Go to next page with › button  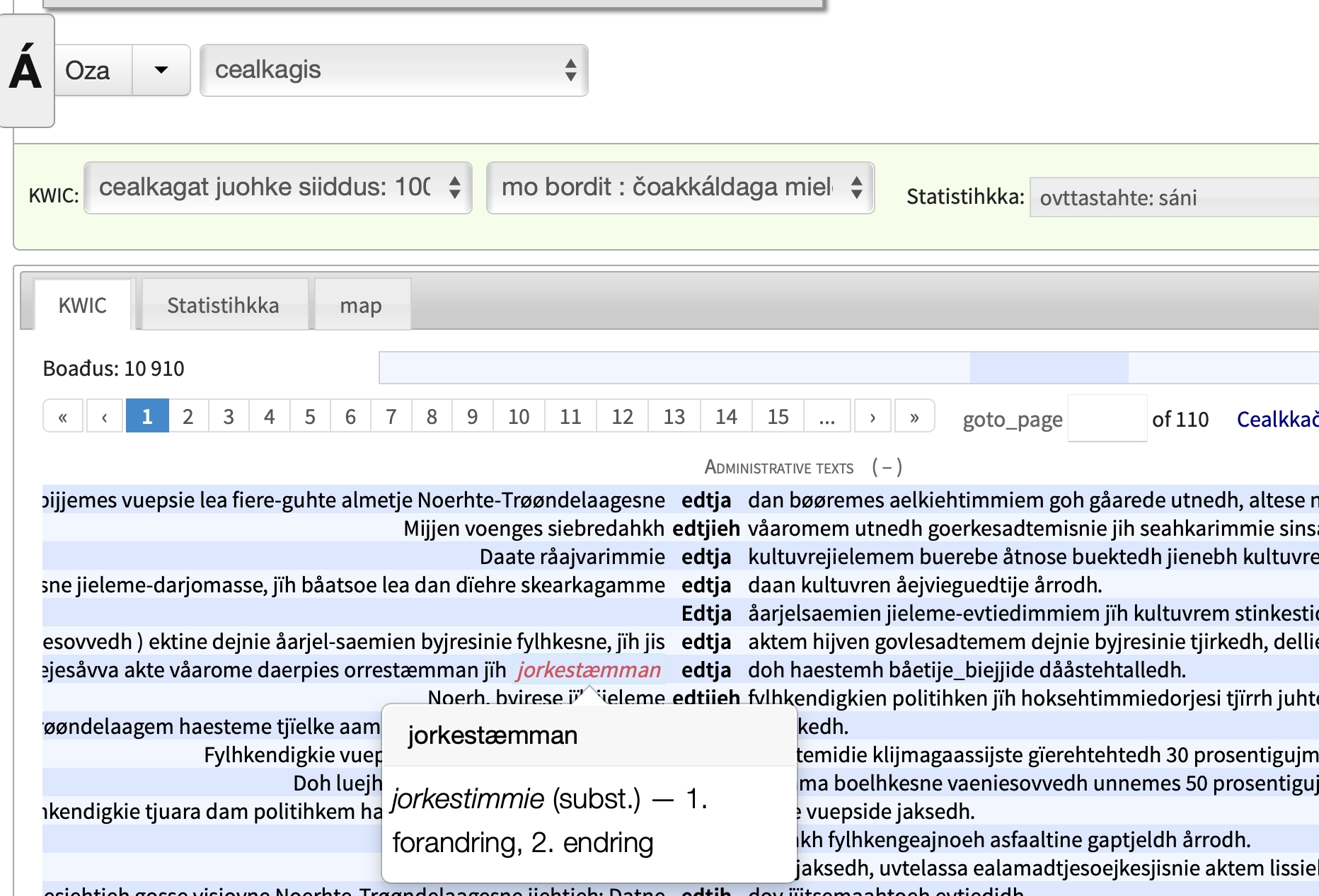(872, 416)
